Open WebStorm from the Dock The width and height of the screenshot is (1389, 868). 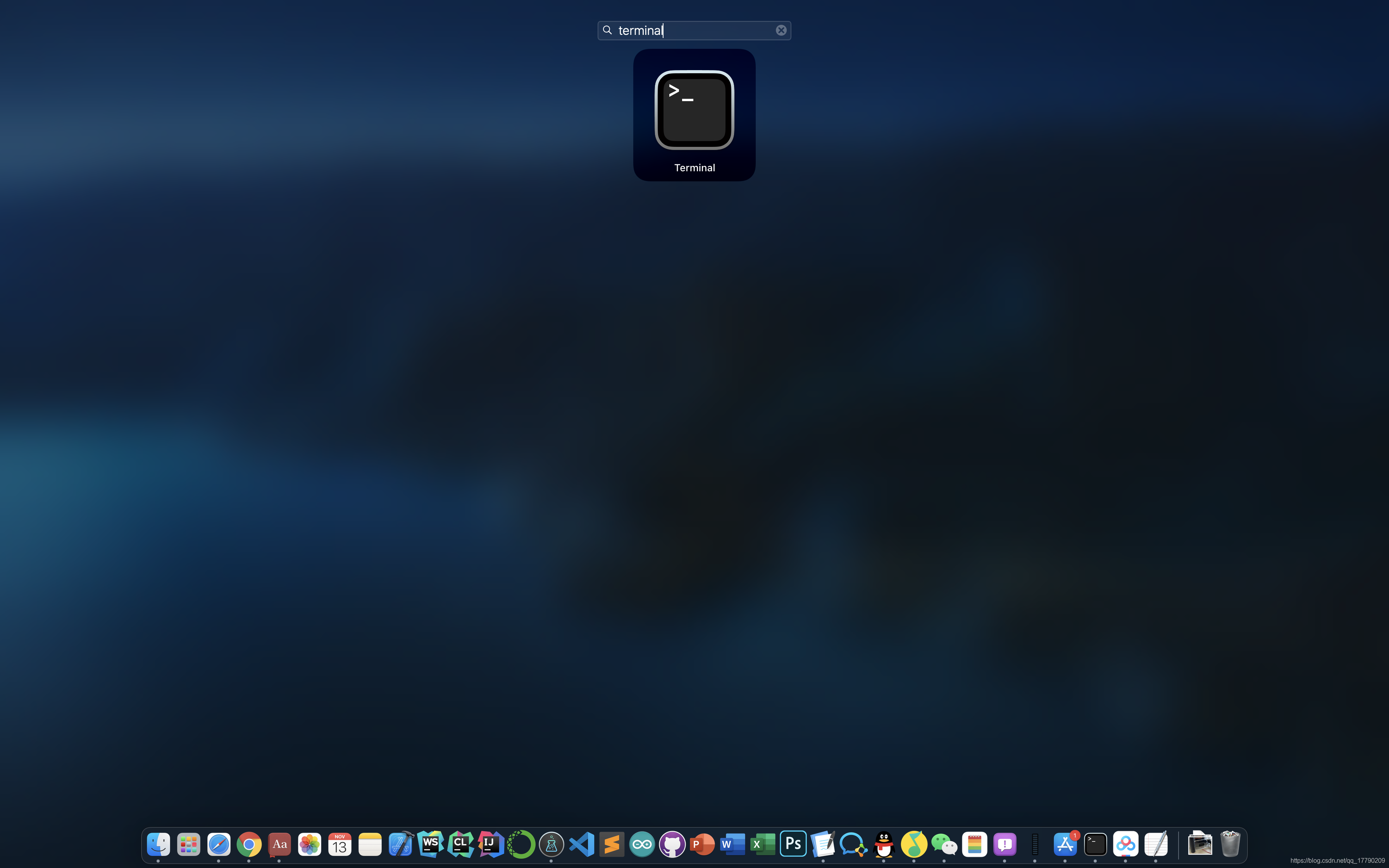pos(431,844)
